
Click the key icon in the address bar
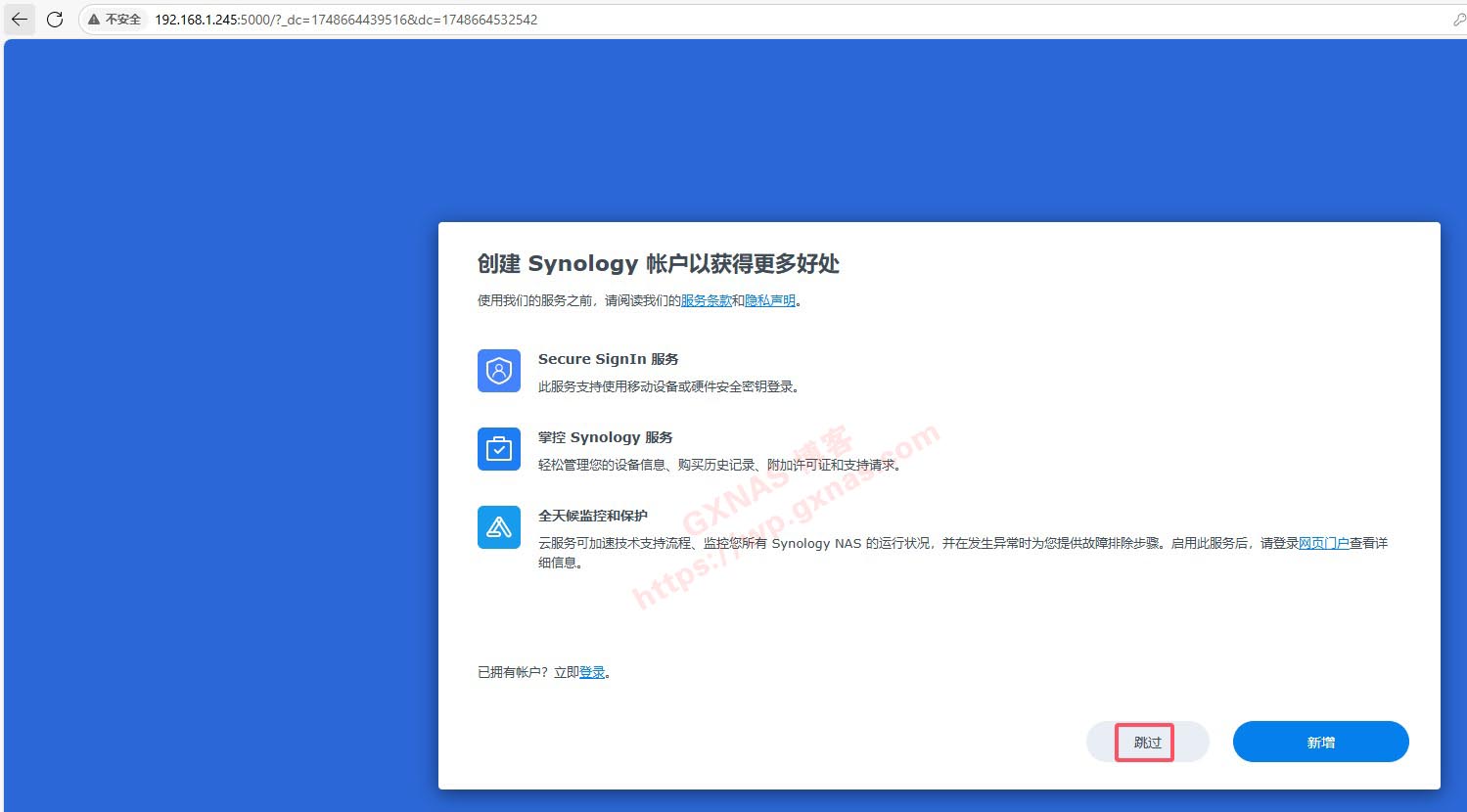tap(1459, 20)
